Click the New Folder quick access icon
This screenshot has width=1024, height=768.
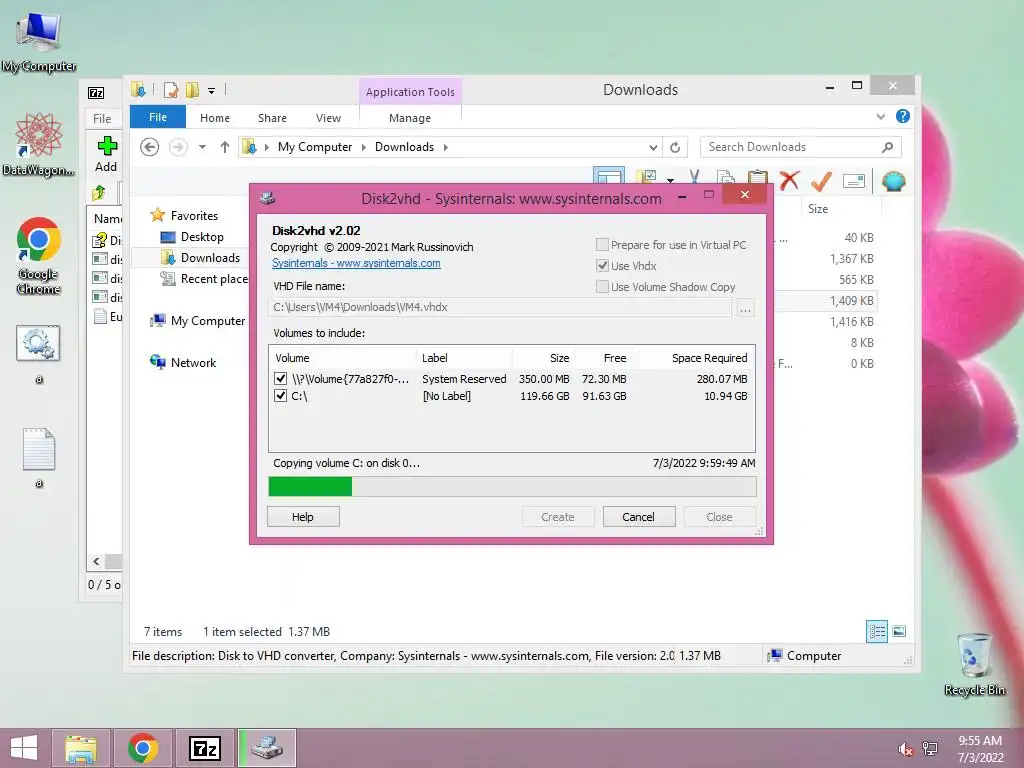pyautogui.click(x=192, y=90)
